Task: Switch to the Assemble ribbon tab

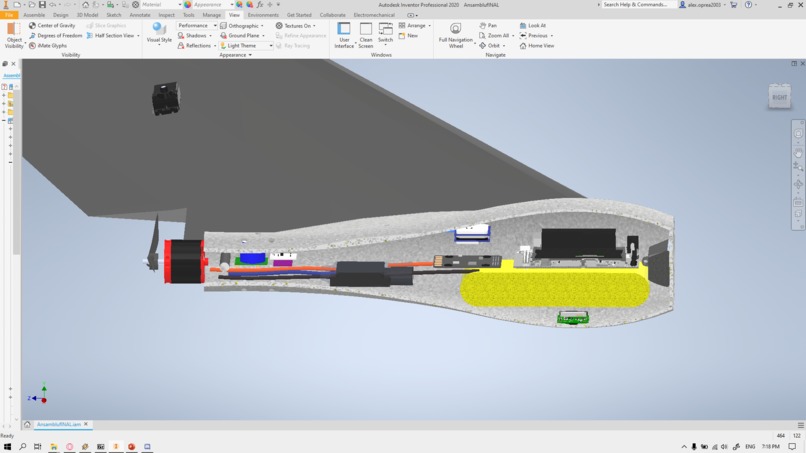Action: [34, 15]
